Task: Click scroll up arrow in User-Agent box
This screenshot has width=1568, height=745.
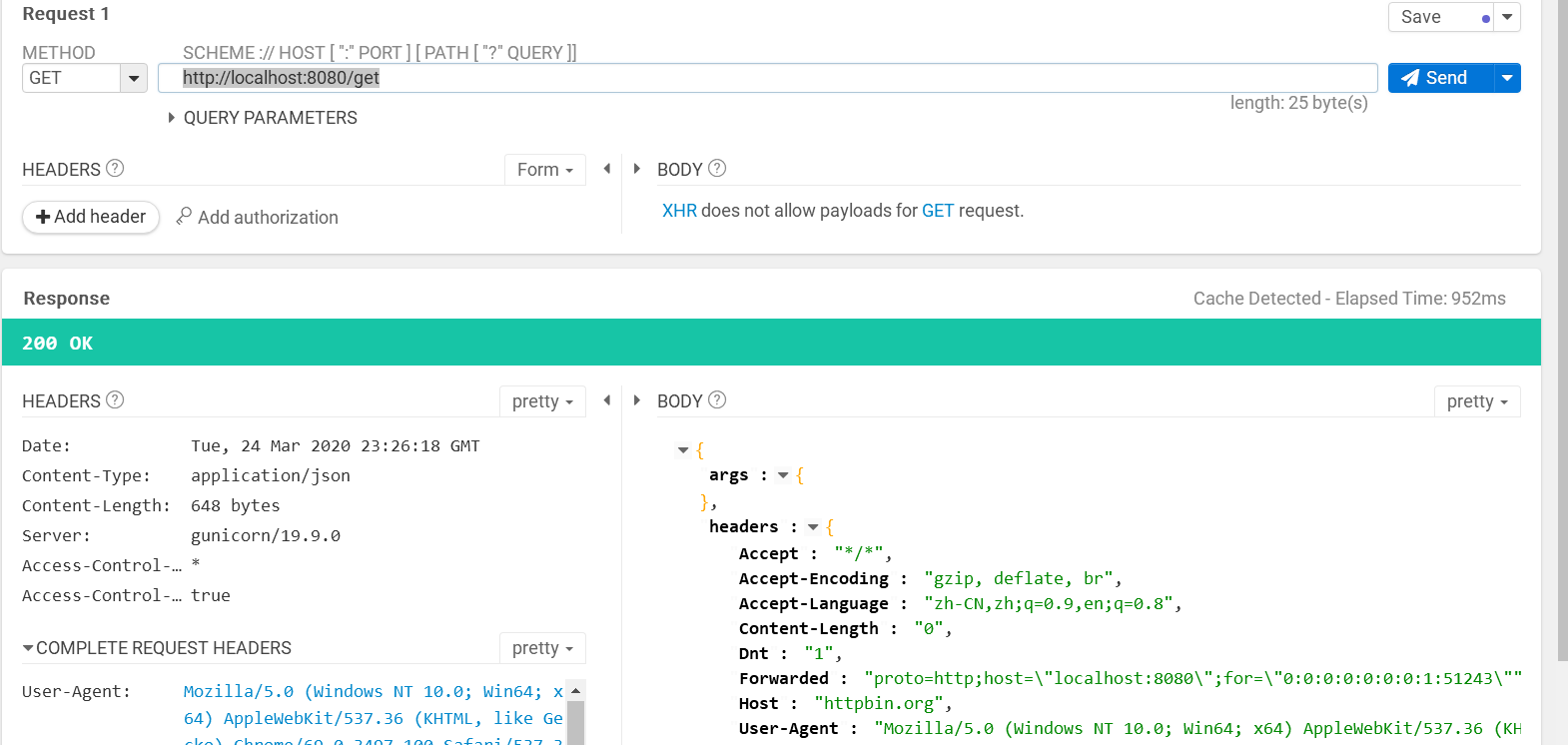Action: (x=575, y=691)
